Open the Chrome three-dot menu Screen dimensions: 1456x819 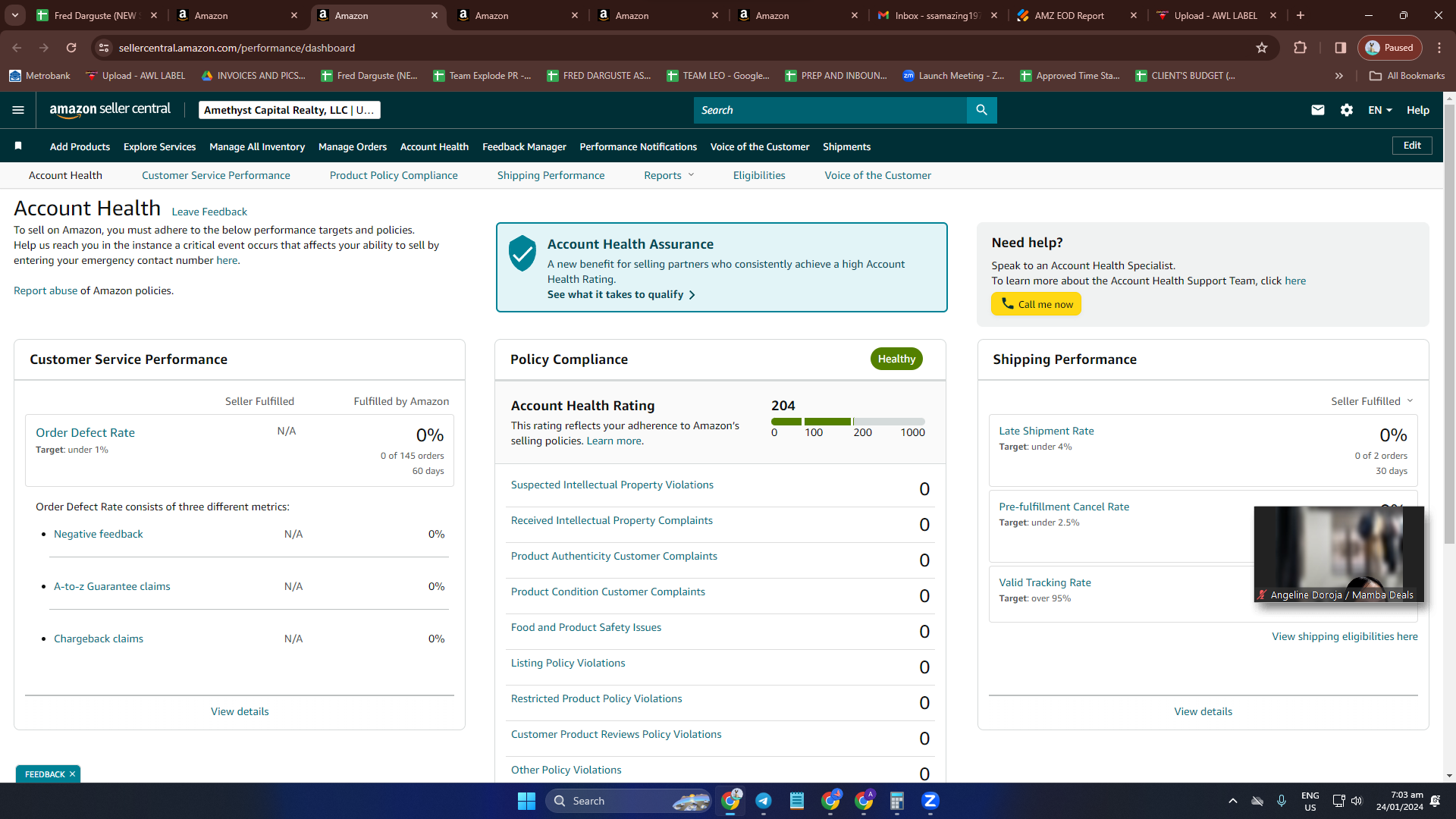(x=1439, y=48)
